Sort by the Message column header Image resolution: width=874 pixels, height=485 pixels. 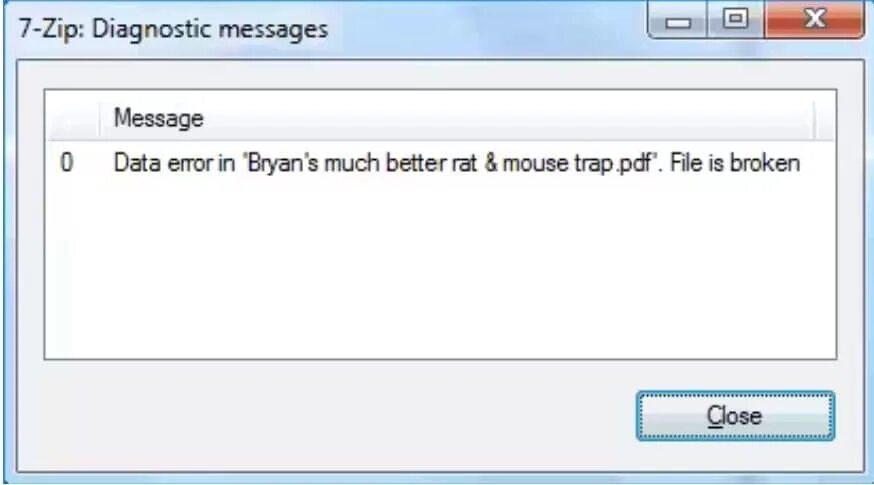click(456, 118)
